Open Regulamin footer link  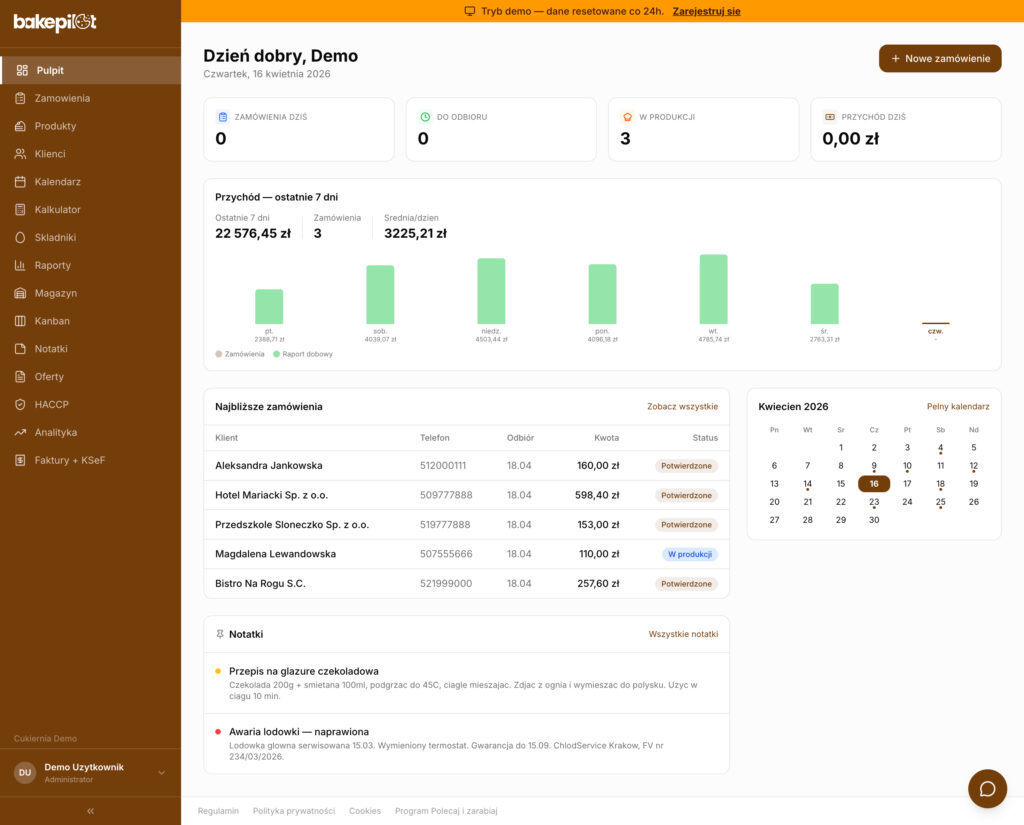point(218,811)
